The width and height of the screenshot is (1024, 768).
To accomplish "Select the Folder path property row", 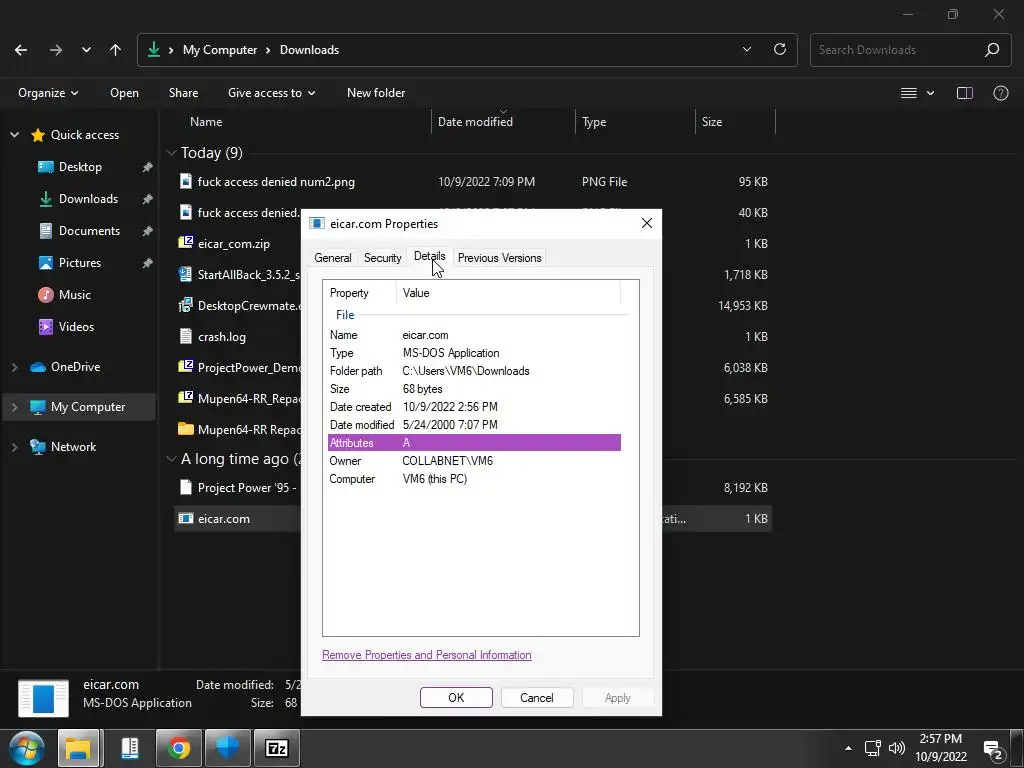I will point(474,371).
